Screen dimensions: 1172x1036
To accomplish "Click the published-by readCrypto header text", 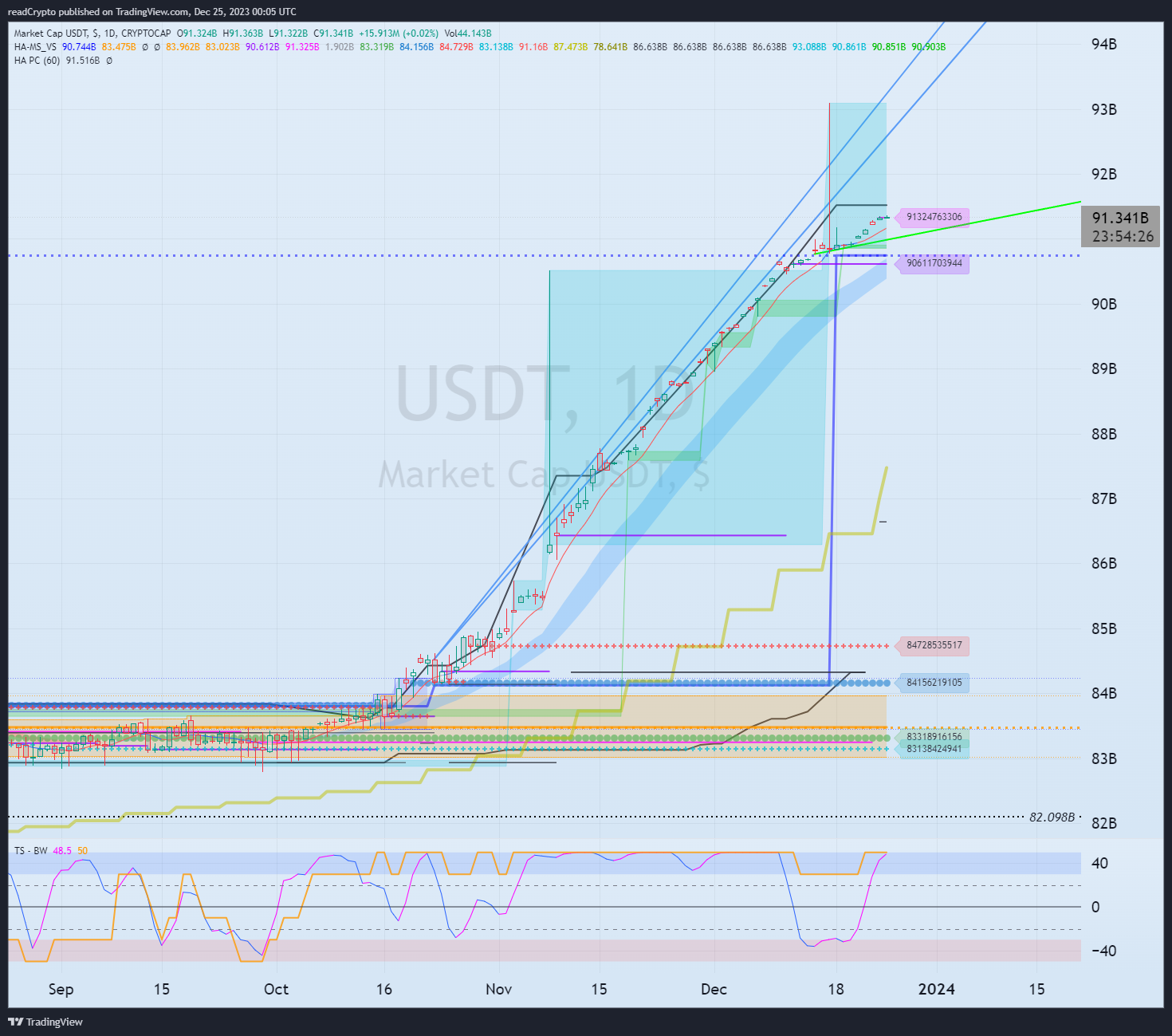I will (x=152, y=12).
